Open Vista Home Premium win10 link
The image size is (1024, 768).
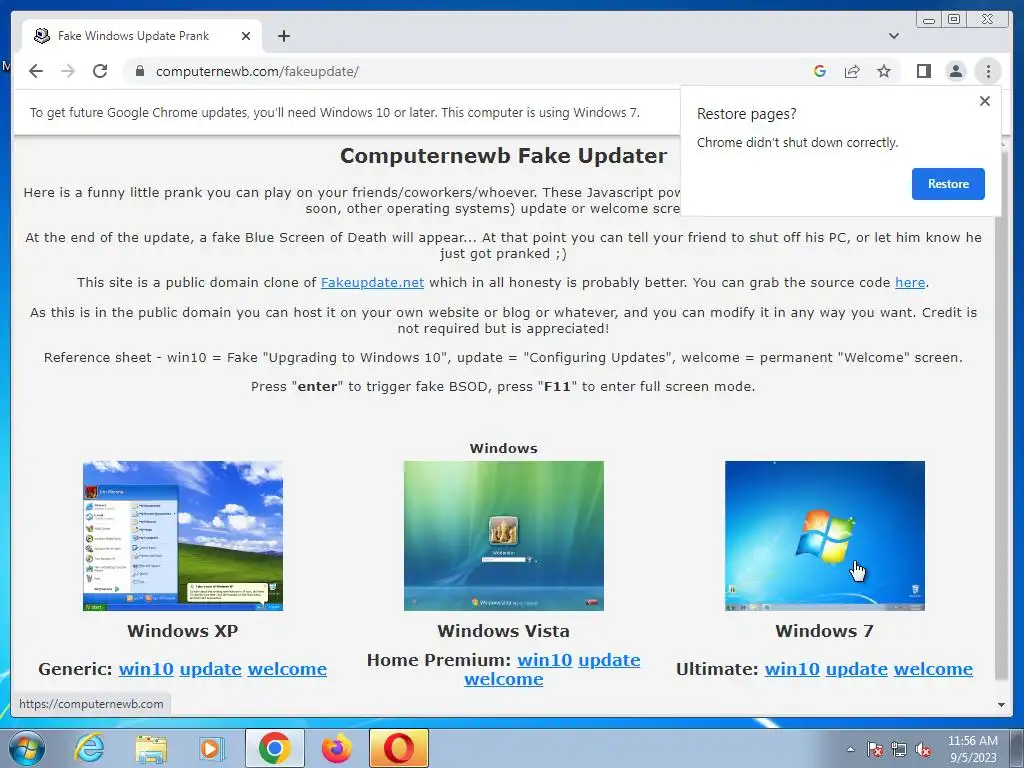point(545,660)
